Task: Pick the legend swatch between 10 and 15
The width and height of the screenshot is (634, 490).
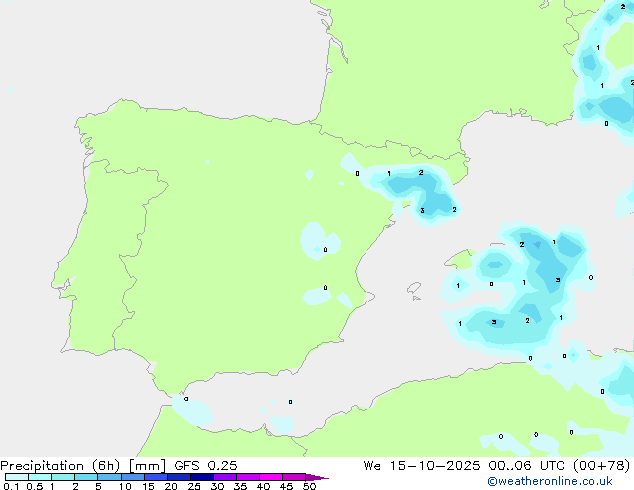Action: coord(133,477)
